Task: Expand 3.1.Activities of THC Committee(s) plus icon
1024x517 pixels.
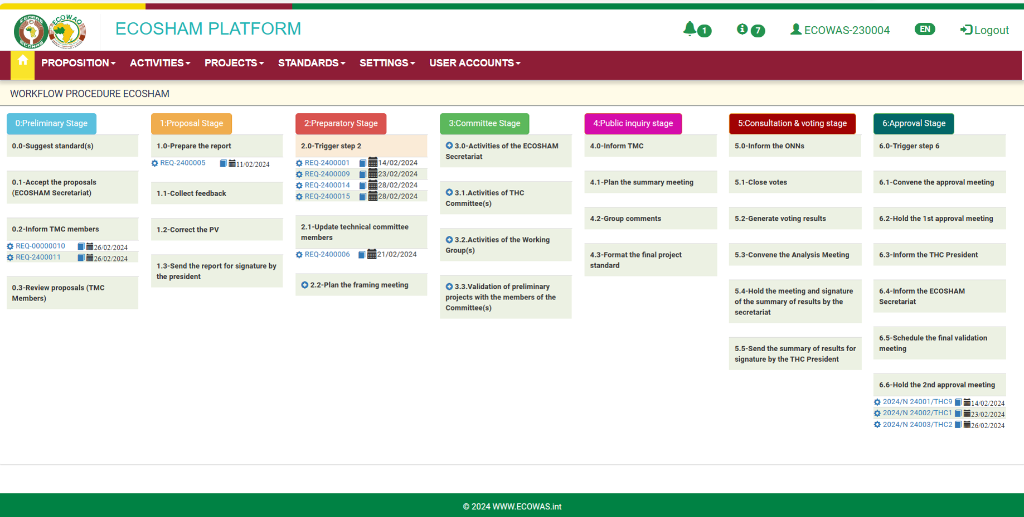Action: pyautogui.click(x=449, y=193)
